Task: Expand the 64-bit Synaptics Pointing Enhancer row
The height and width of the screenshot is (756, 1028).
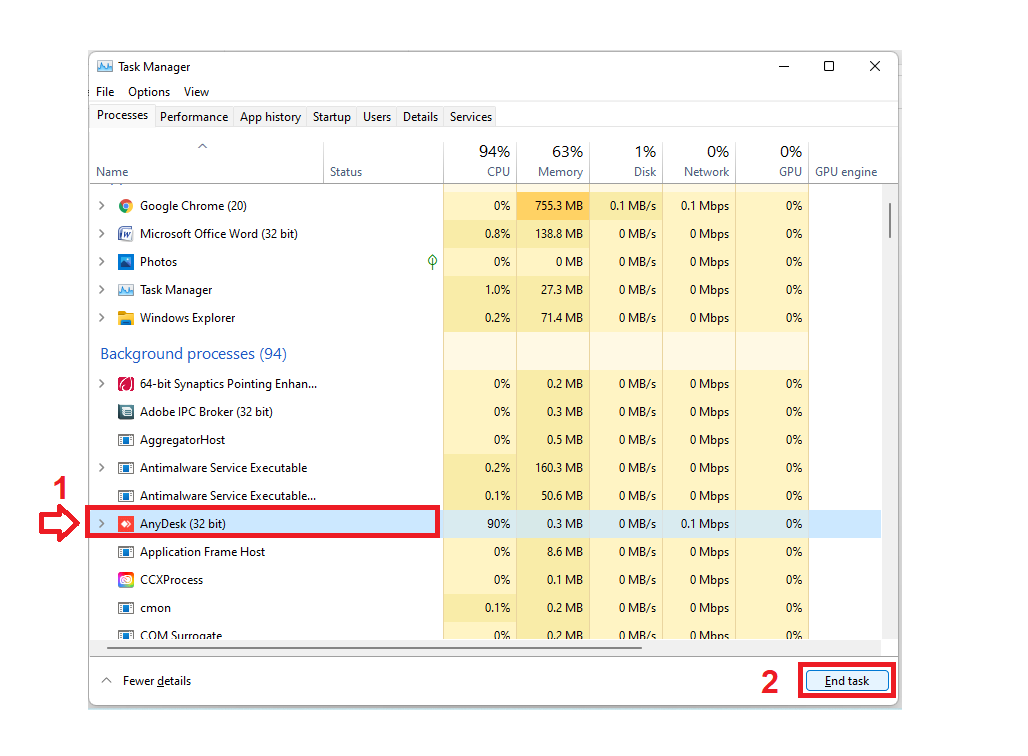Action: [102, 384]
